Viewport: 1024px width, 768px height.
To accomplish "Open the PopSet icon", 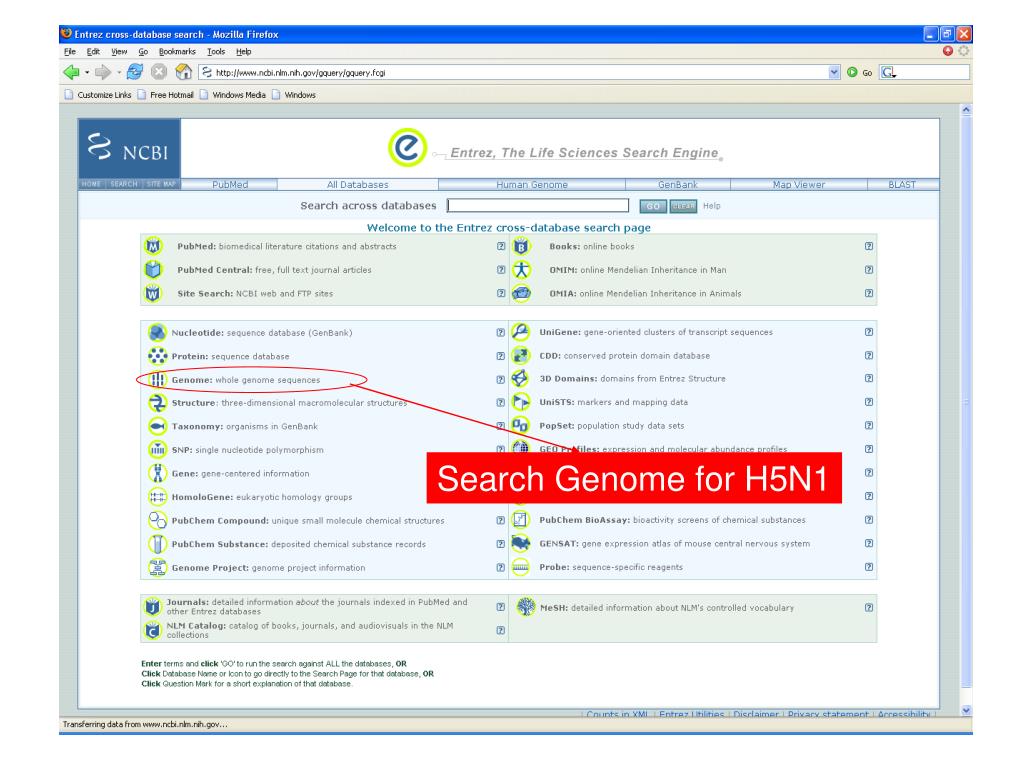I will coord(520,425).
